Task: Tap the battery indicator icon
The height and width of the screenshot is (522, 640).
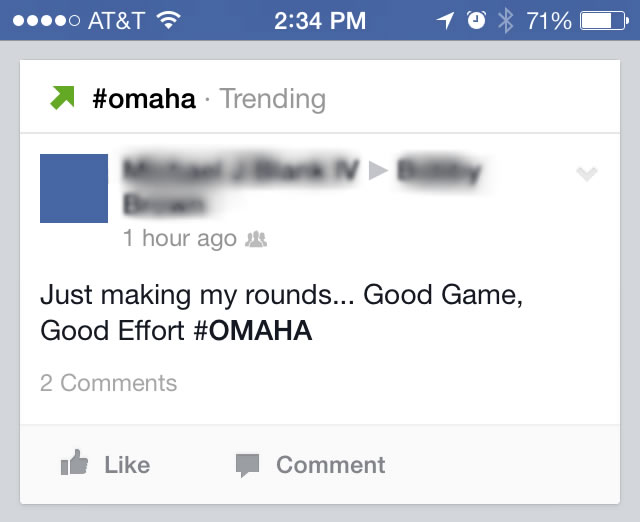Action: coord(605,21)
